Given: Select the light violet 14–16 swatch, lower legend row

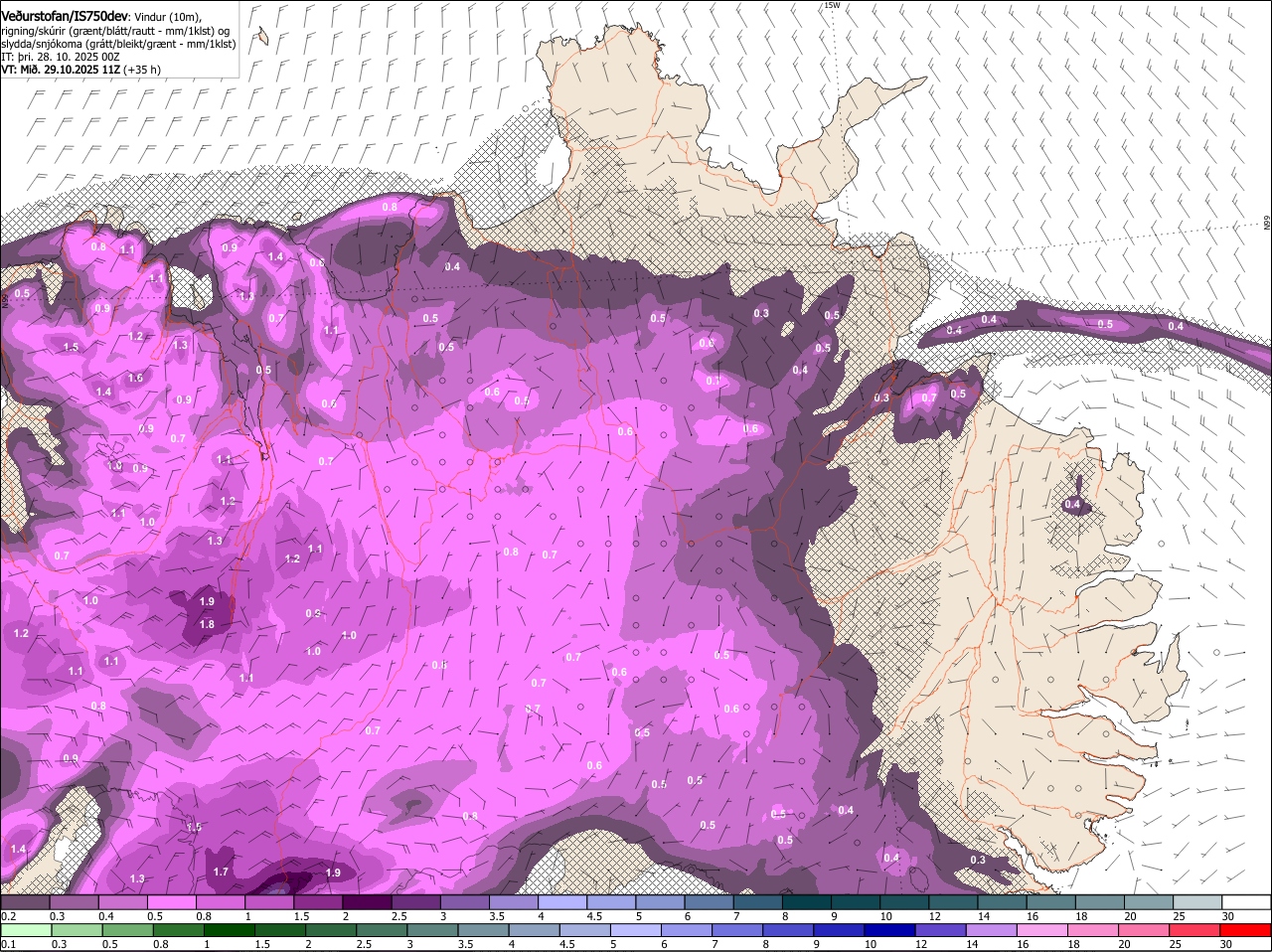Looking at the screenshot, I should pyautogui.click(x=990, y=930).
